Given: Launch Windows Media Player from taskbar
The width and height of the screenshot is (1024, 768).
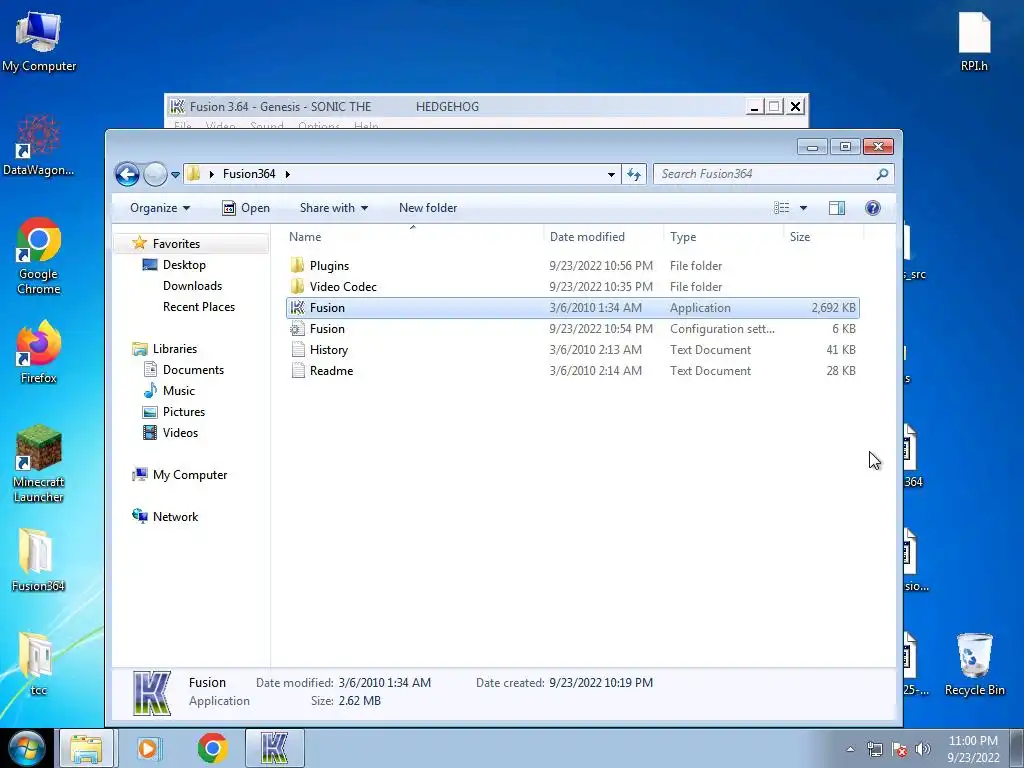Looking at the screenshot, I should point(149,748).
